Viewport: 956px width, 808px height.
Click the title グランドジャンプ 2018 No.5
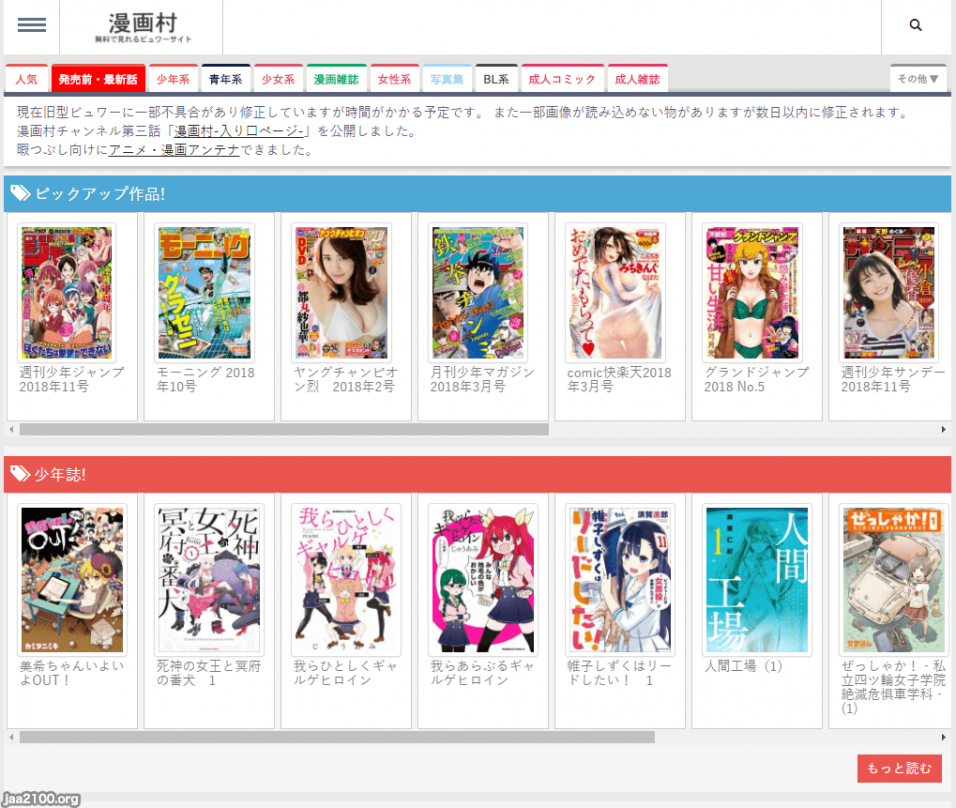757,379
